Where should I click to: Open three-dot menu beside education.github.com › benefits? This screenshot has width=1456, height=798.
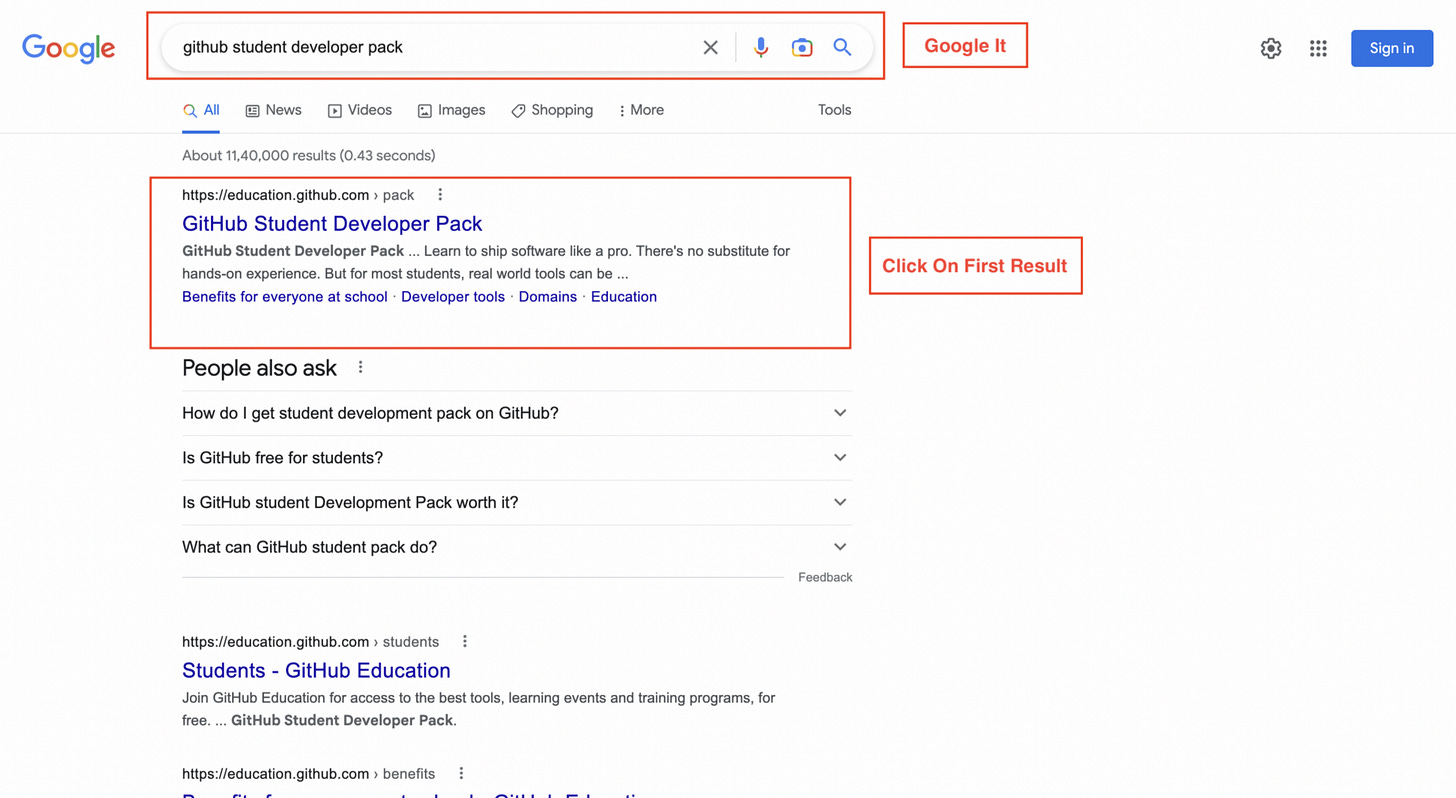pos(461,774)
